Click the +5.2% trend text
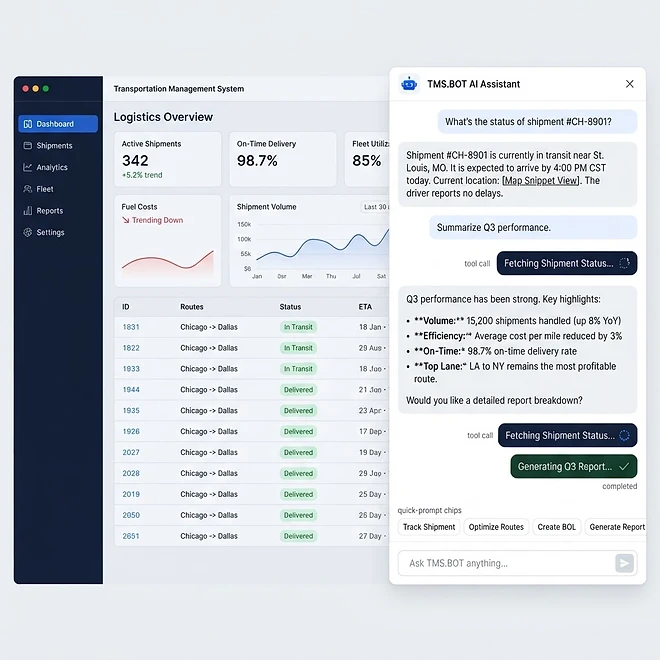The height and width of the screenshot is (660, 660). [x=142, y=175]
